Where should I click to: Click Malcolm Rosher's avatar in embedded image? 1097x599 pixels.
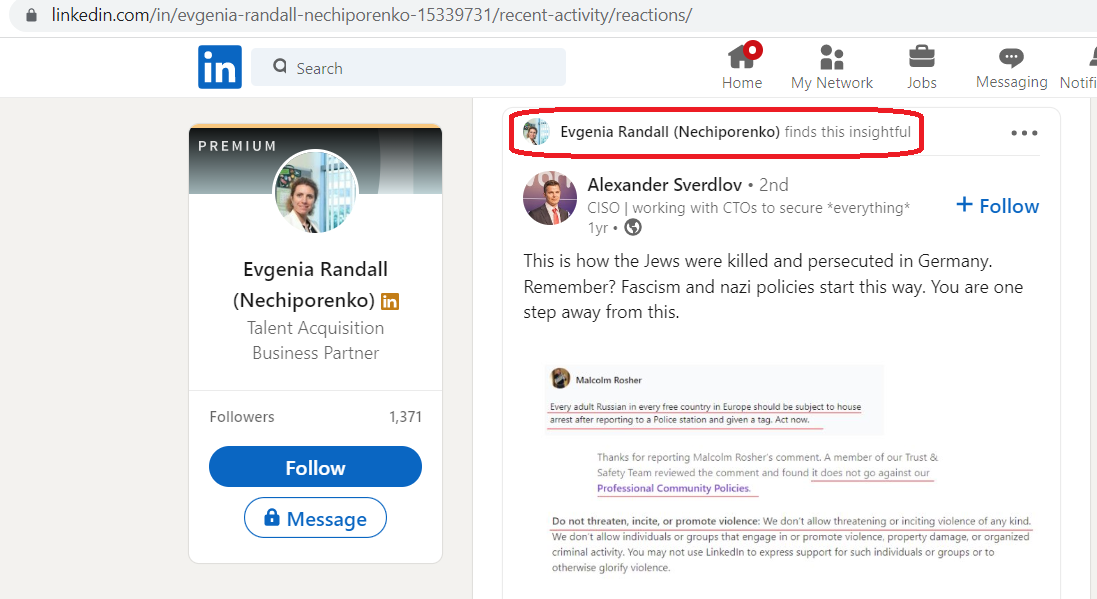pos(560,379)
